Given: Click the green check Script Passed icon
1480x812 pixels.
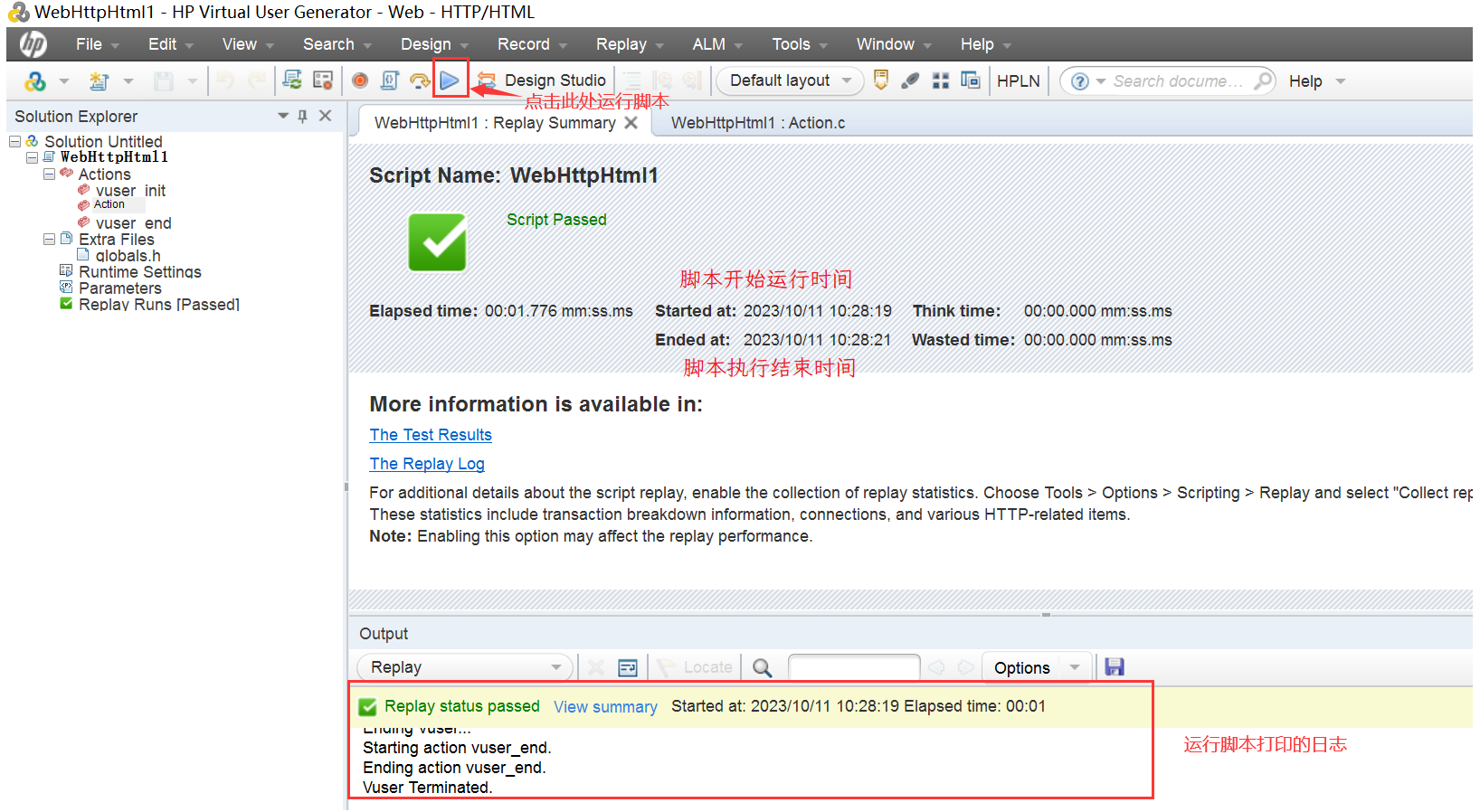Looking at the screenshot, I should (x=438, y=242).
